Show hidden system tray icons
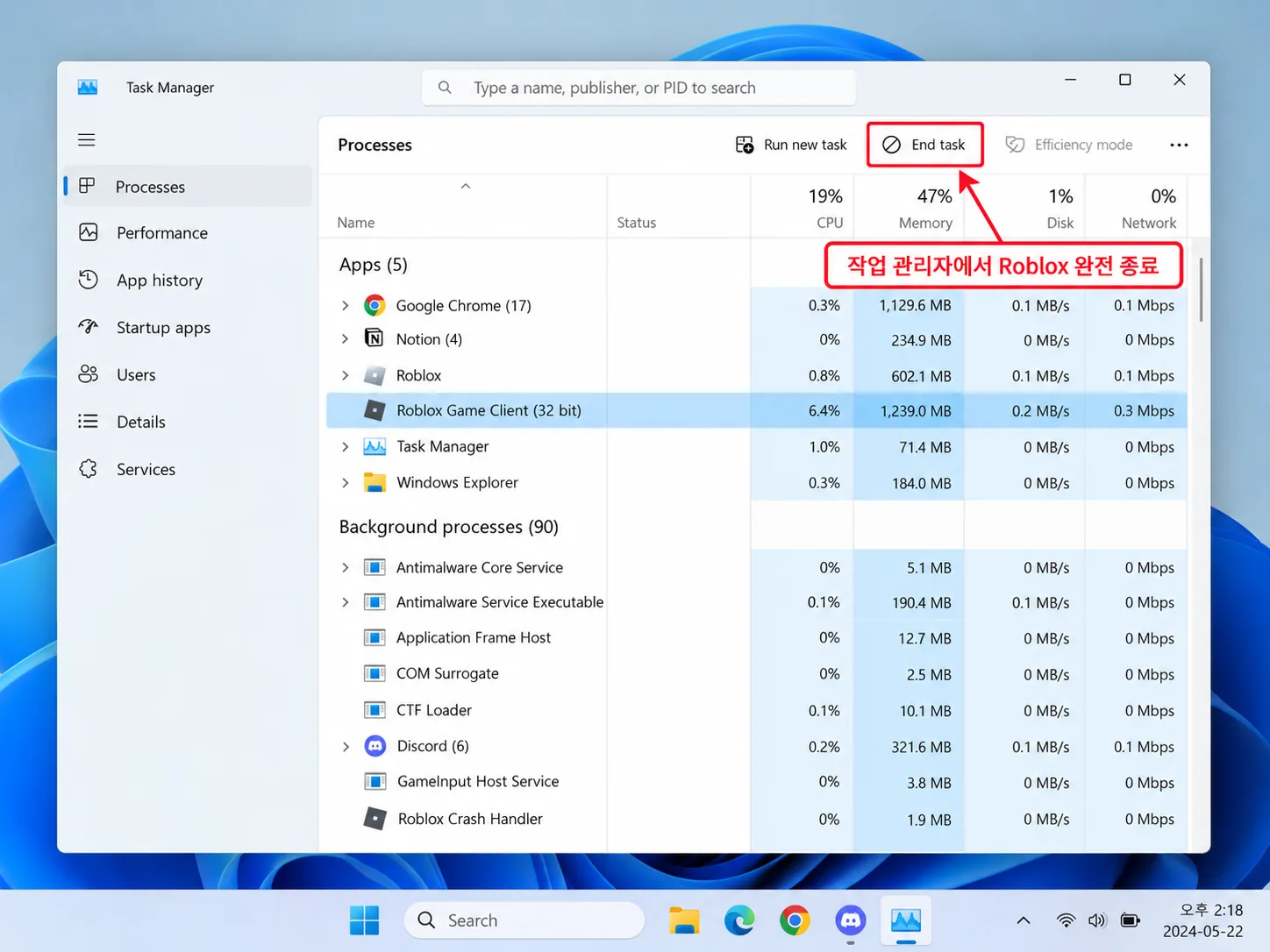Image resolution: width=1270 pixels, height=952 pixels. click(x=1023, y=920)
